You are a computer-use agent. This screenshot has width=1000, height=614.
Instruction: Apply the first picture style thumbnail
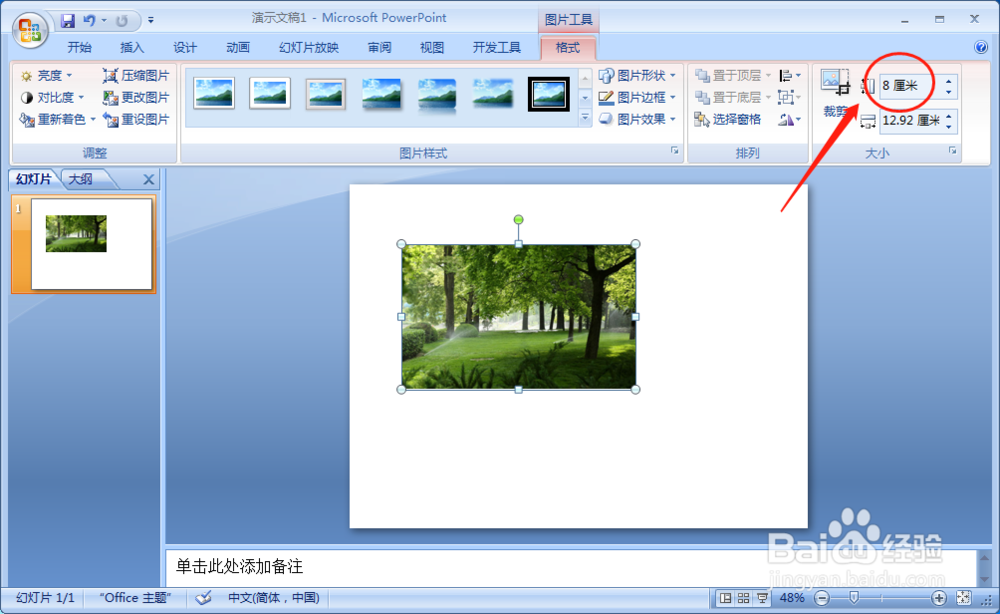coord(214,94)
